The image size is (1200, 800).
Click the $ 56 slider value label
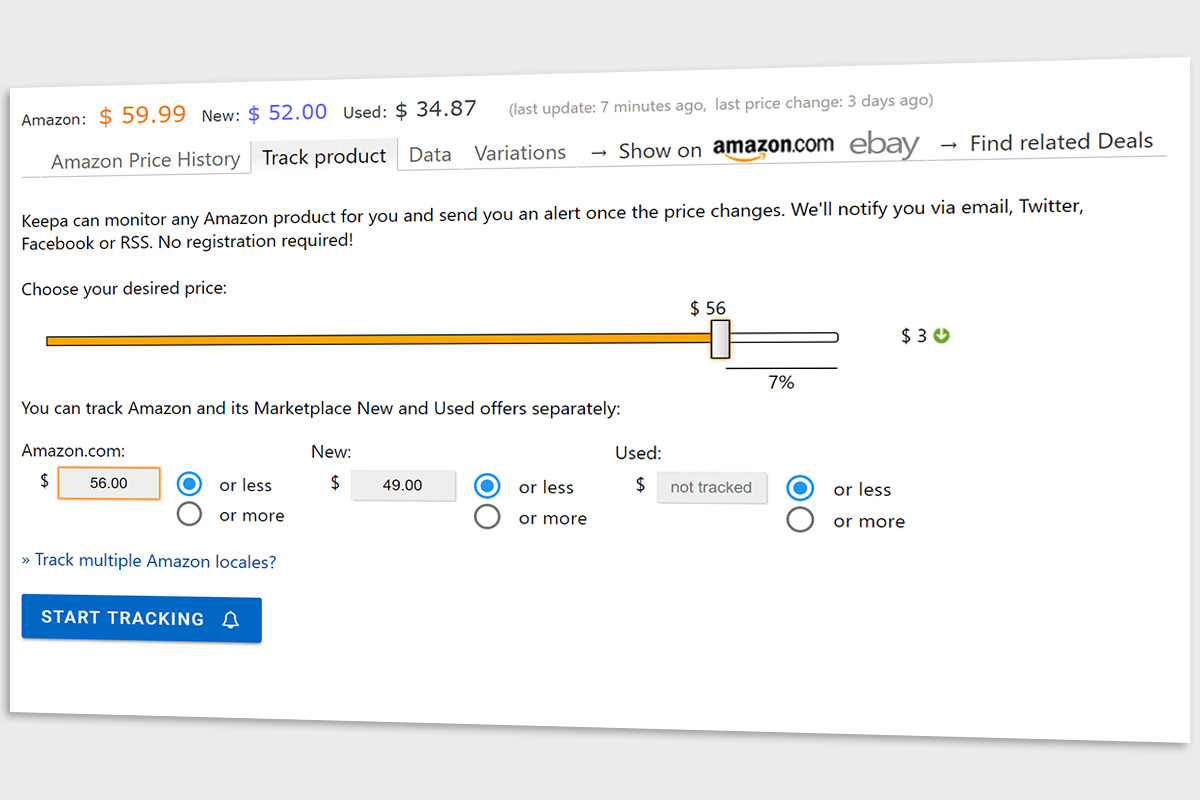(x=708, y=309)
